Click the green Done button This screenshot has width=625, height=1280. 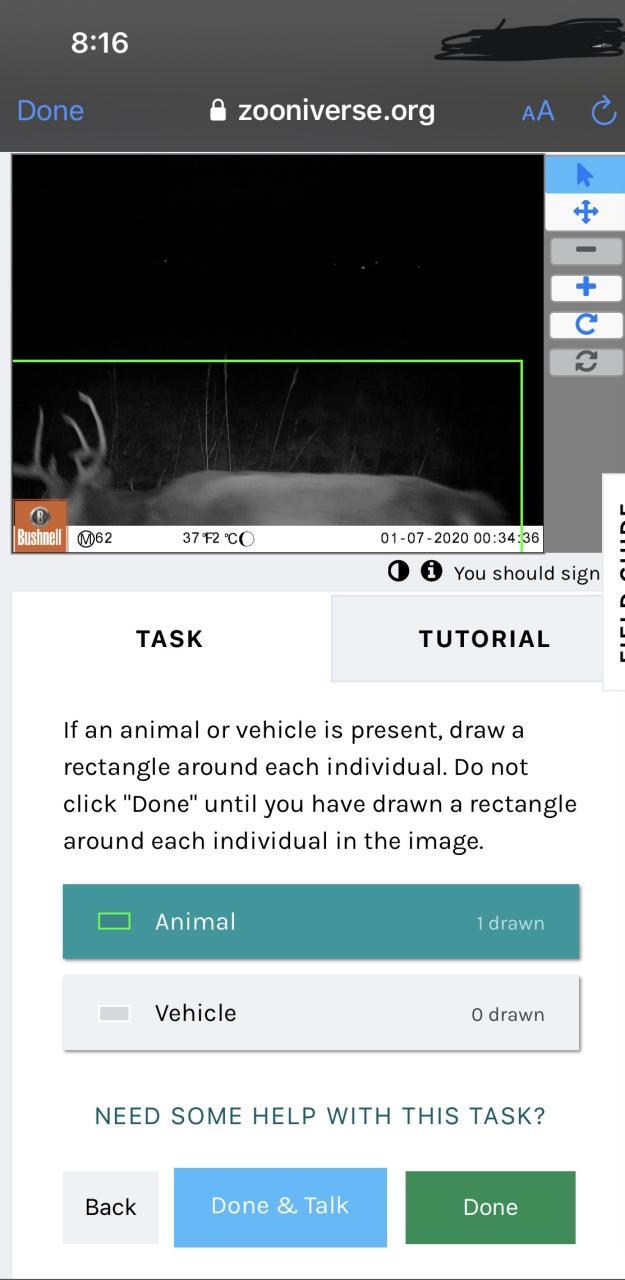click(x=490, y=1207)
